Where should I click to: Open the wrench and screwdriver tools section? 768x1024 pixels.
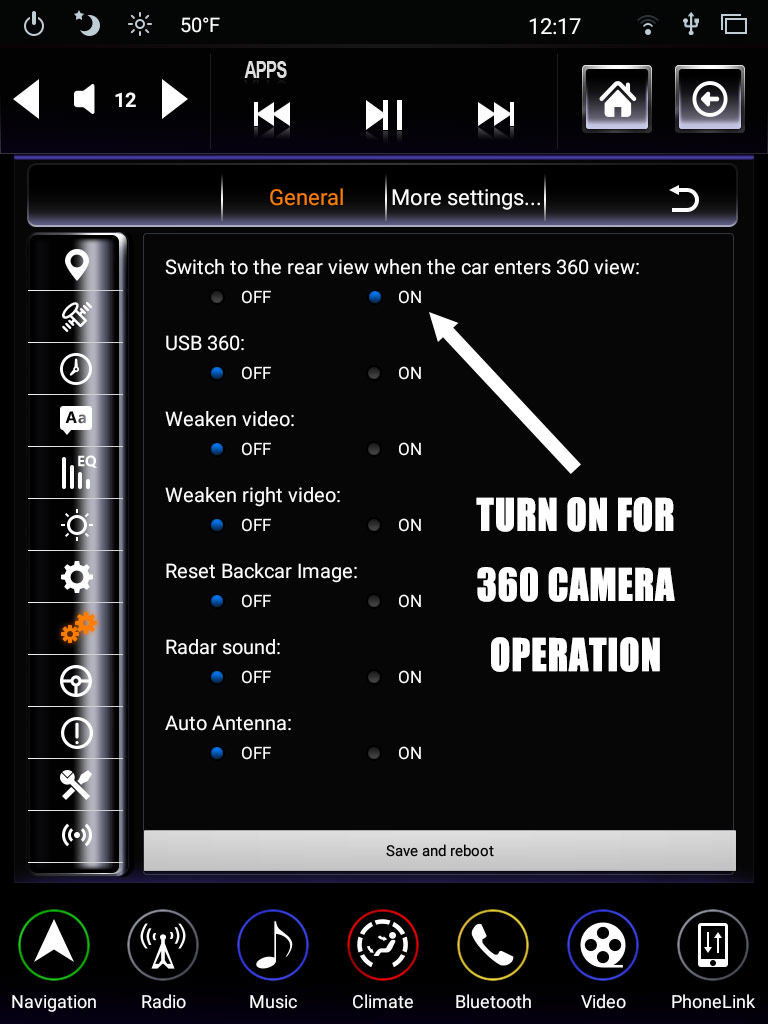(76, 785)
